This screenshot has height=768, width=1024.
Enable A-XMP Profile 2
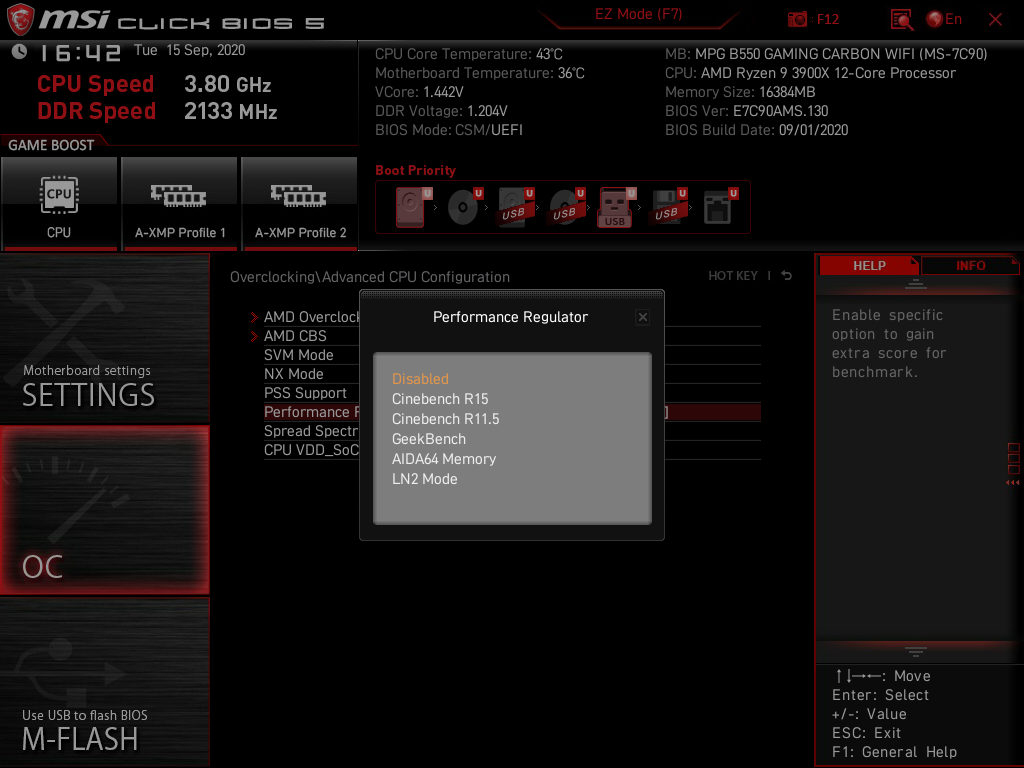pyautogui.click(x=300, y=203)
